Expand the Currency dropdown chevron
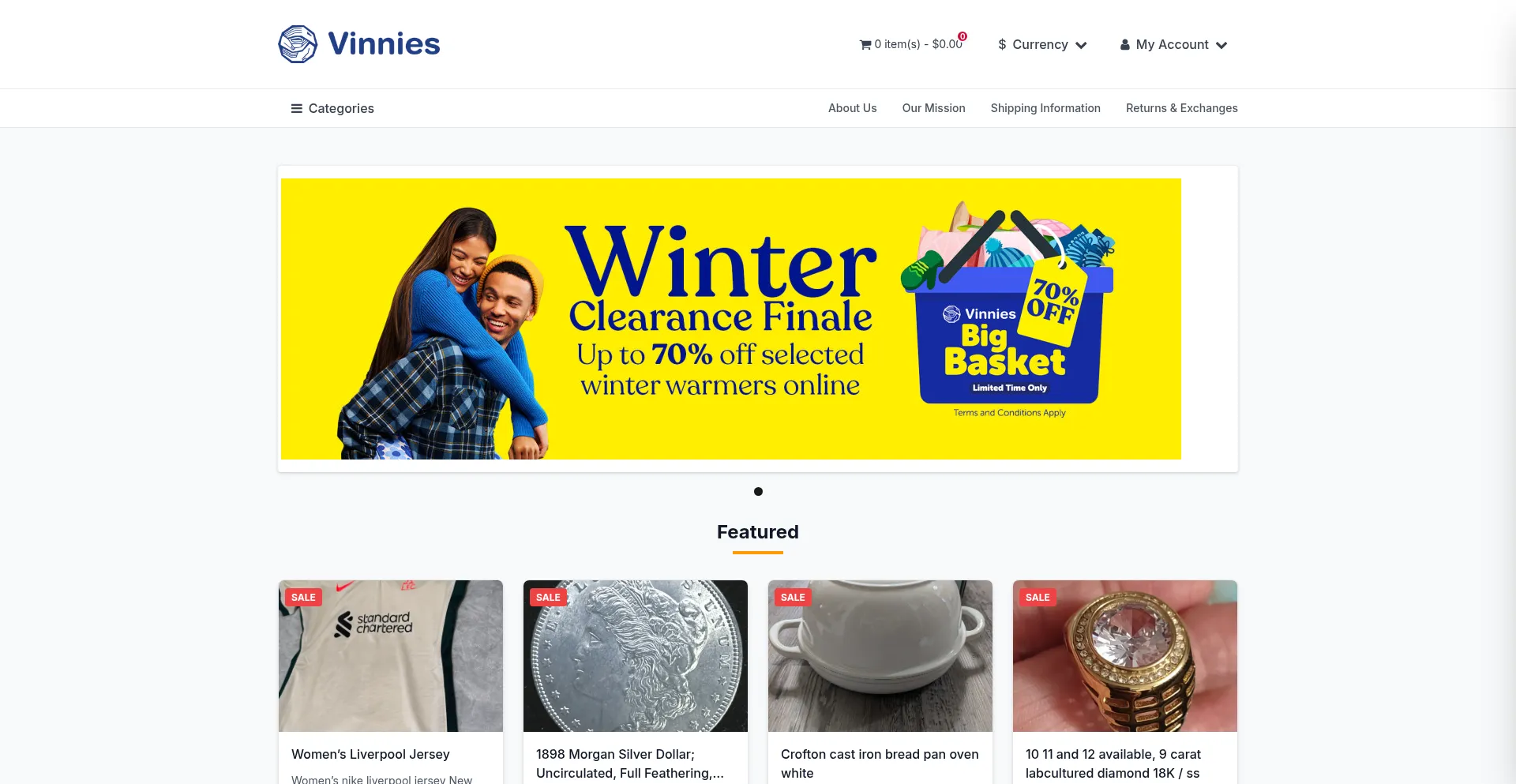 [1082, 45]
